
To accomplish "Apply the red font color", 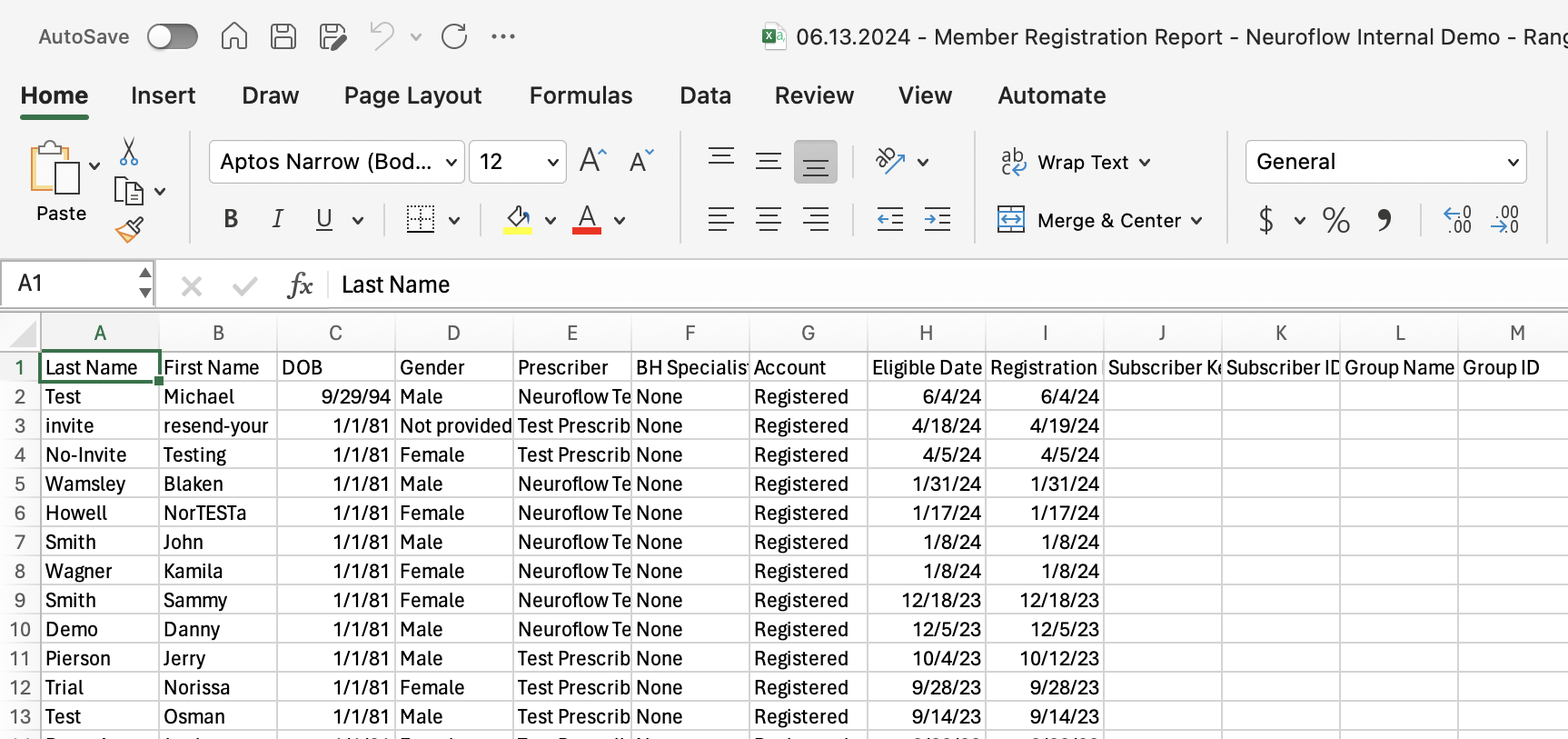I will [587, 219].
